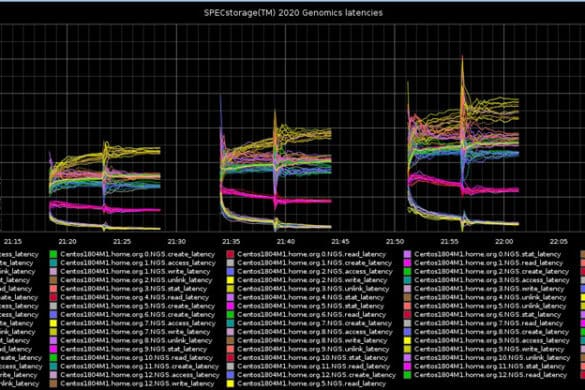Click the 22:00 time axis label
Screen dimensions: 585x390
pos(504,241)
